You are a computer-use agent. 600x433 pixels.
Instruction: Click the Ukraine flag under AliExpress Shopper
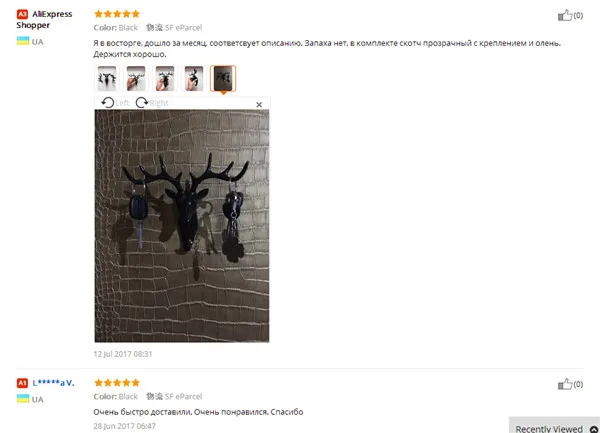[23, 41]
